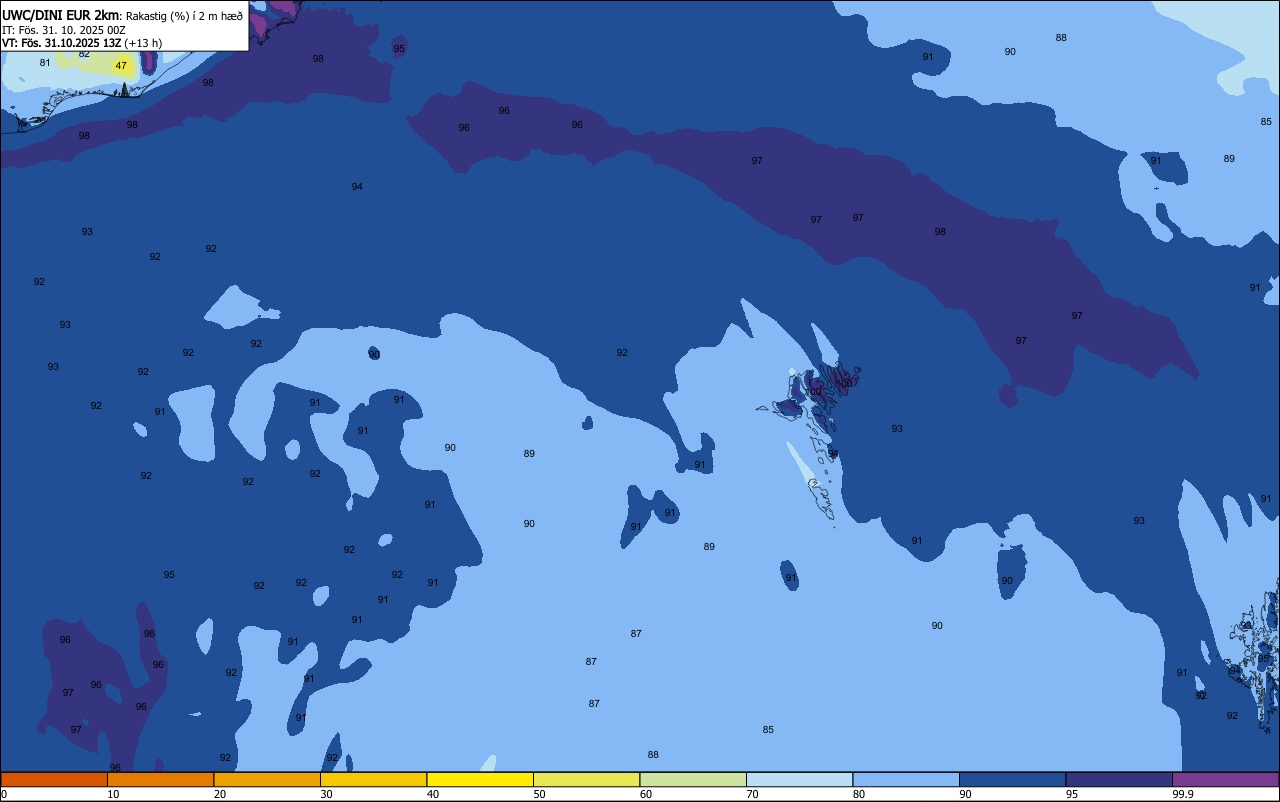Viewport: 1280px width, 802px height.
Task: Click the '(+13 h)' forecast offset text
Action: coord(143,43)
